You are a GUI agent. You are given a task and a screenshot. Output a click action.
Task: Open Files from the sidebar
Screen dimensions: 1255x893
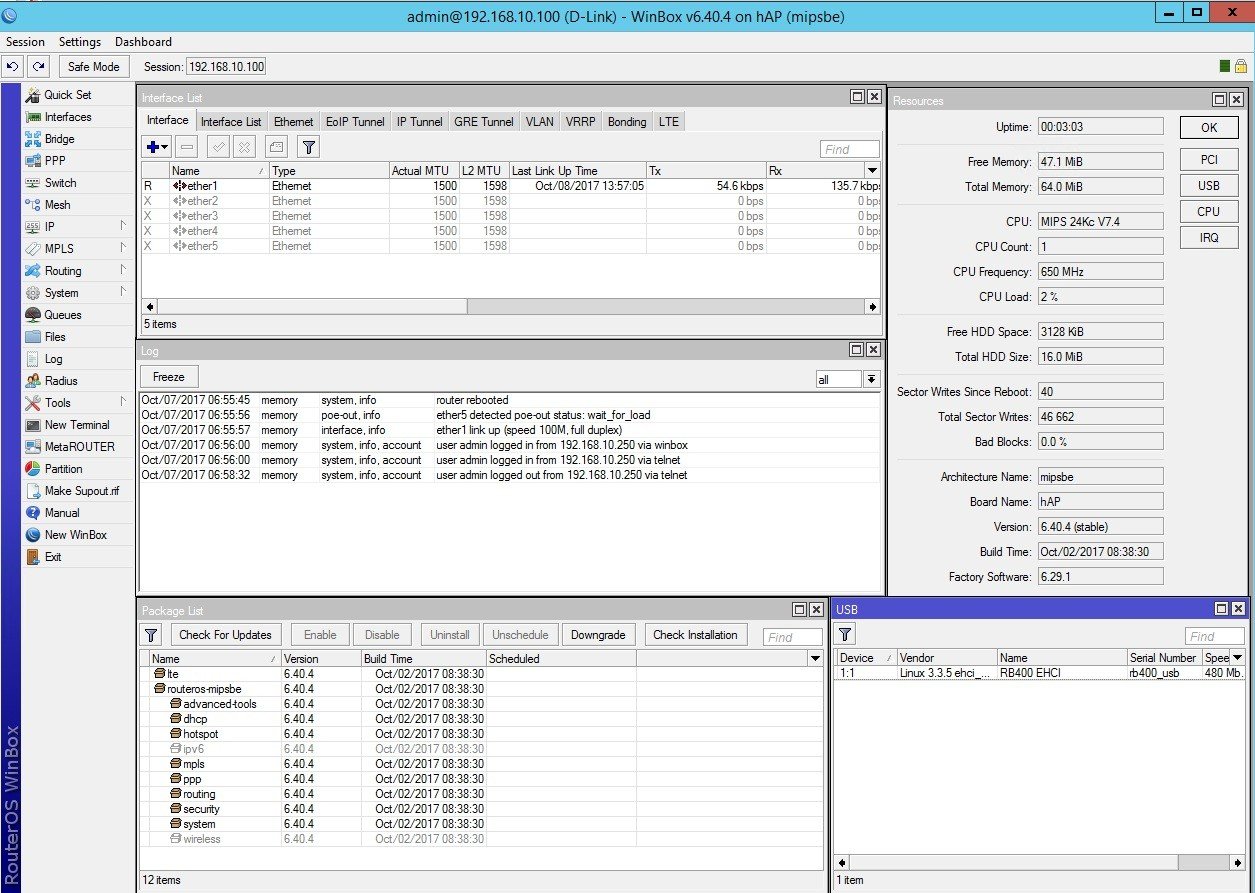click(56, 337)
